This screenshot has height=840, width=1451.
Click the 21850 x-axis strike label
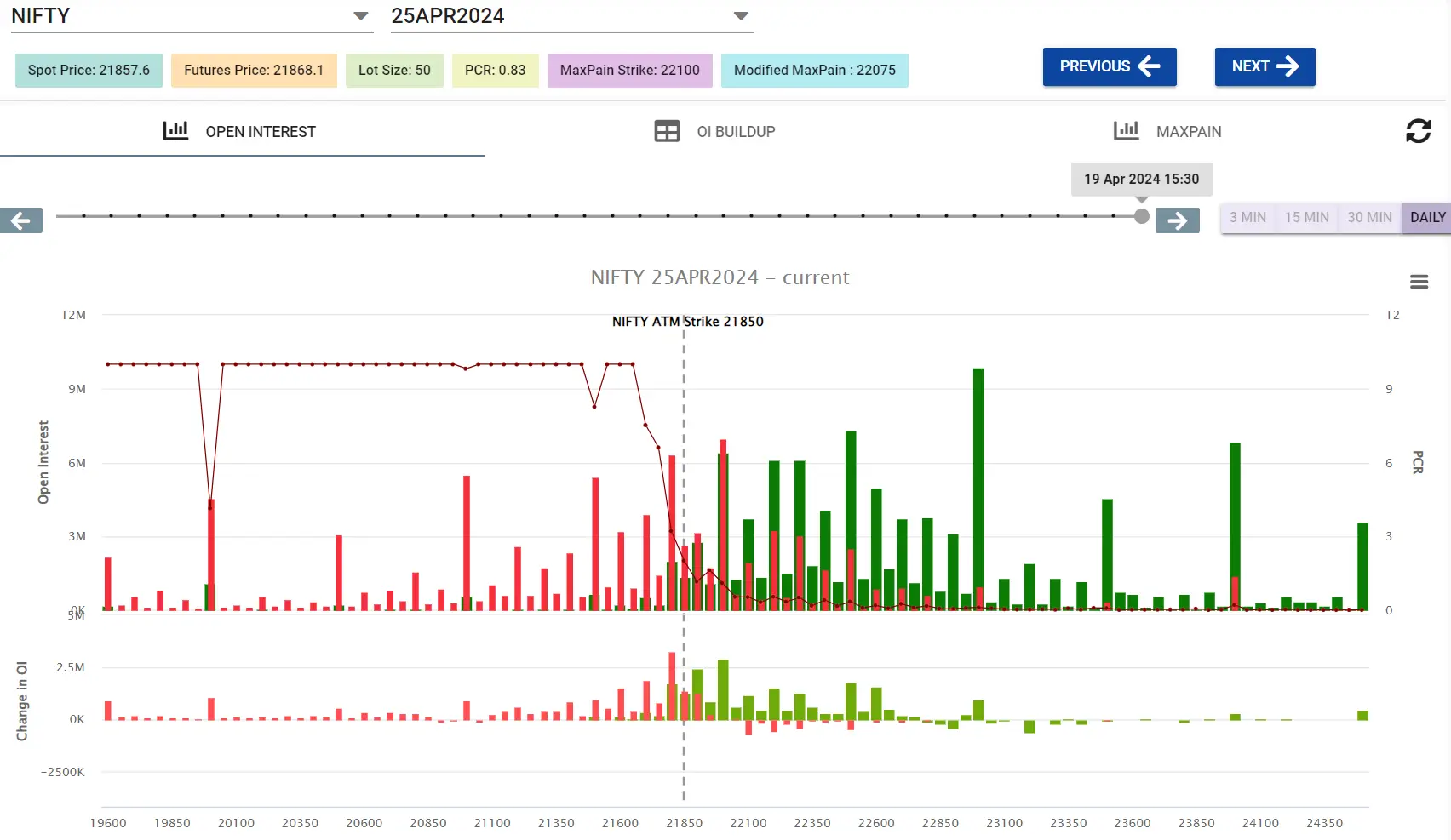(x=684, y=823)
